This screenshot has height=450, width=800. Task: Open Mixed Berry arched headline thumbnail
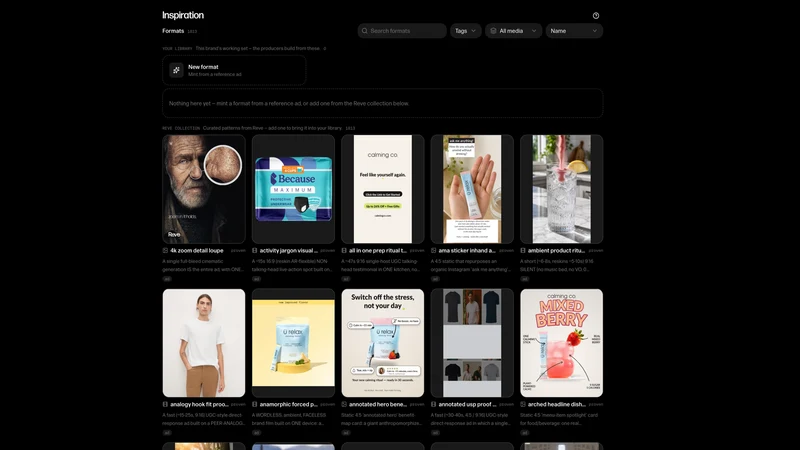pyautogui.click(x=561, y=343)
